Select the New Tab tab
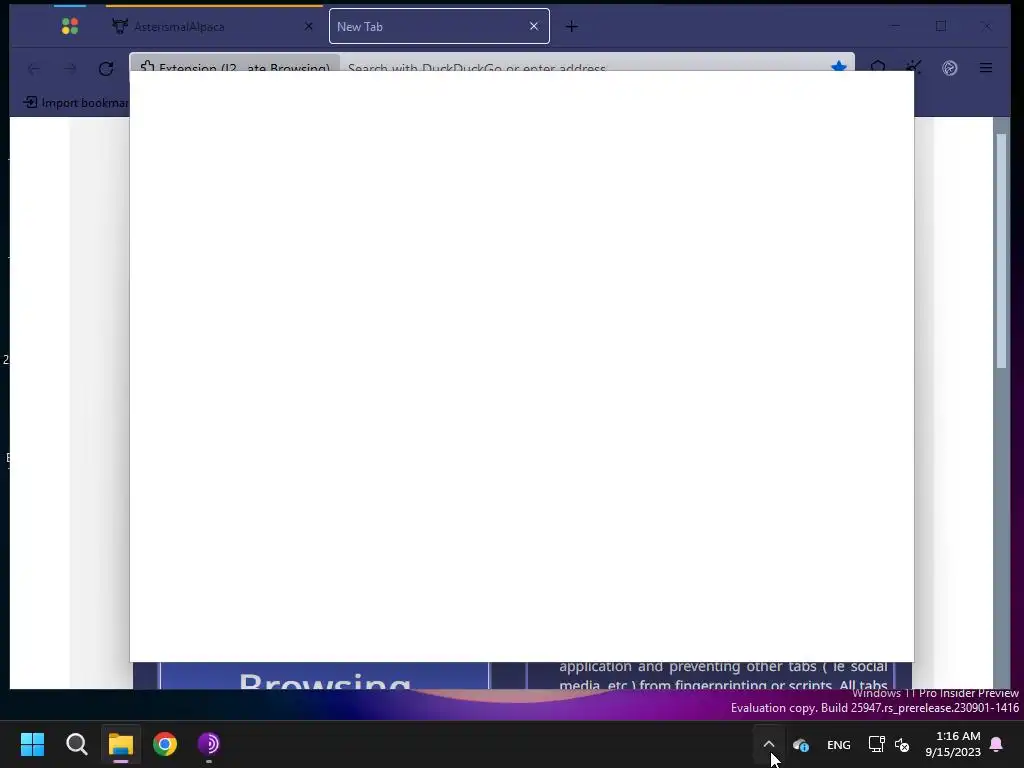The image size is (1024, 768). click(x=439, y=26)
